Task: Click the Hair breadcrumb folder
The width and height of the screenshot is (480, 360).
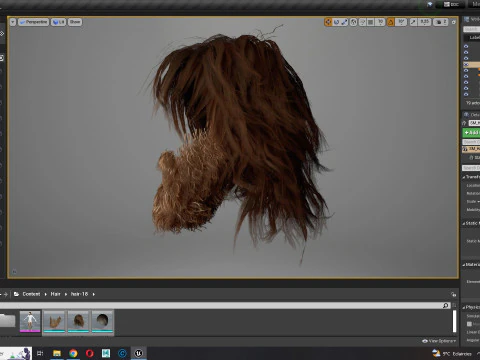Action: pyautogui.click(x=55, y=294)
